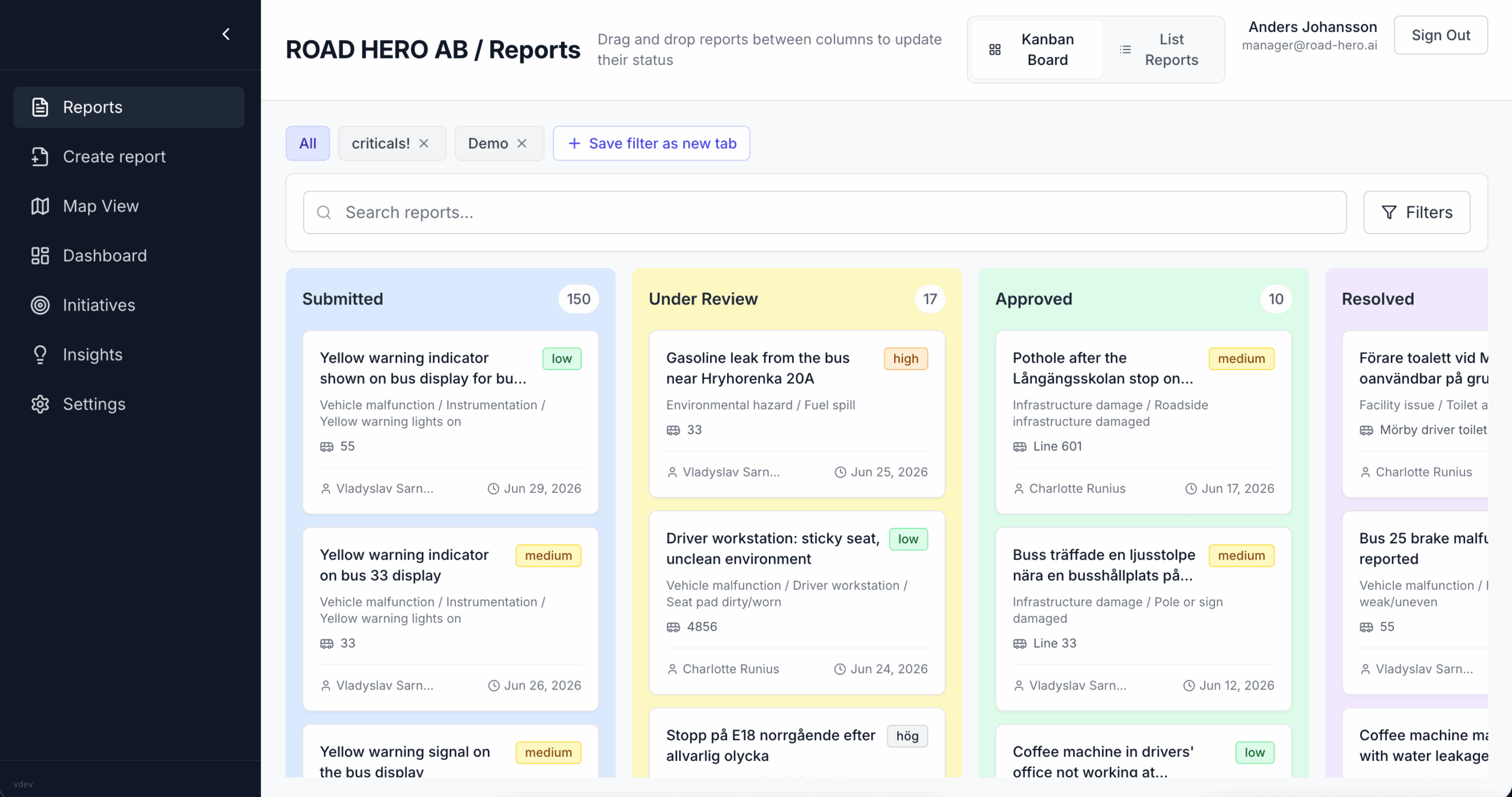Go to Settings in the sidebar
This screenshot has height=797, width=1512.
pyautogui.click(x=129, y=404)
